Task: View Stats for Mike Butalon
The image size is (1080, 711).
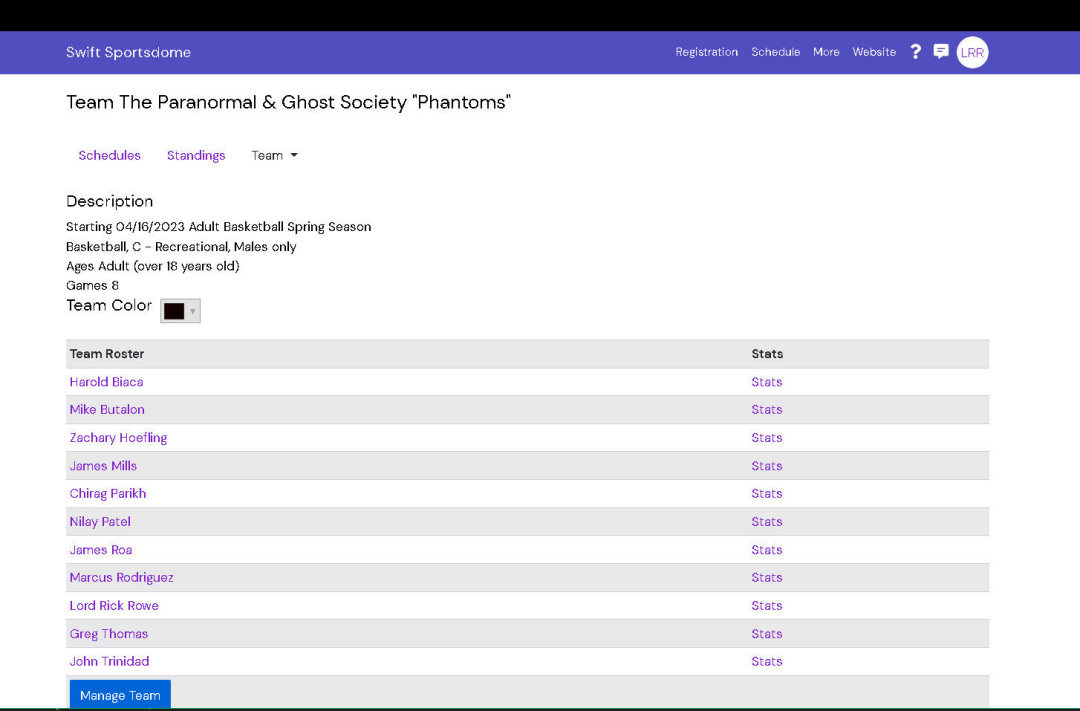Action: pyautogui.click(x=766, y=410)
